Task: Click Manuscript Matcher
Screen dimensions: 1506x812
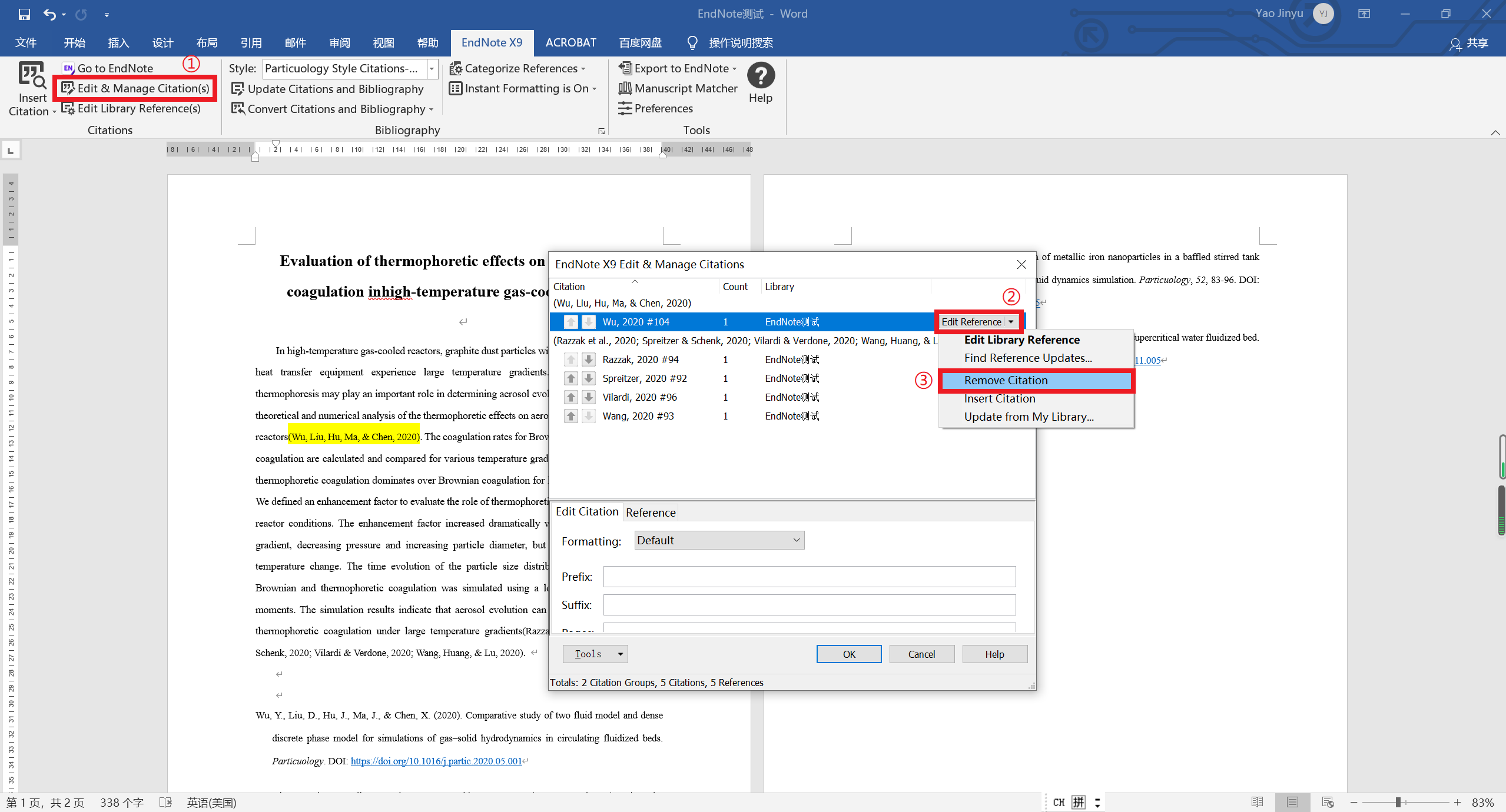Action: coord(678,88)
